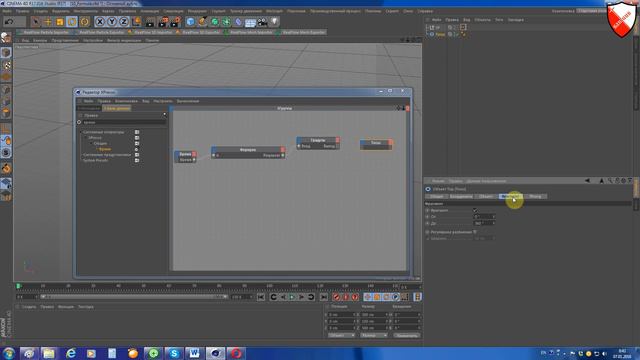Toggle the Y axis lock
This screenshot has height=360, width=640.
[112, 22]
